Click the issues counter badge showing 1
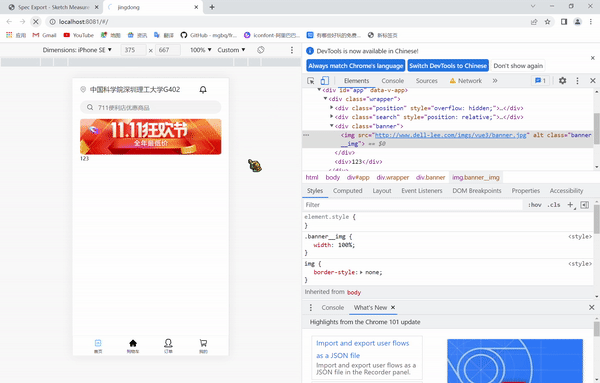Viewport: 600px width, 383px height. [540, 81]
